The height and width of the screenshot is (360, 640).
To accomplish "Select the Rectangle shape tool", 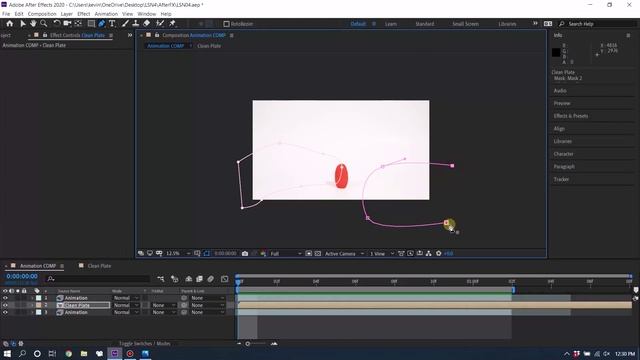I will pos(91,24).
